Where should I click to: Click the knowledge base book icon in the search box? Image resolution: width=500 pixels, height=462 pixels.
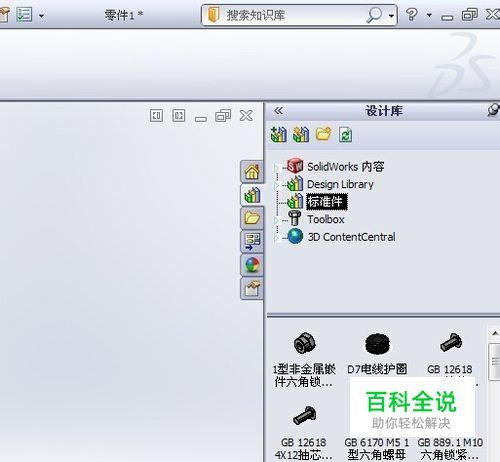(x=213, y=15)
